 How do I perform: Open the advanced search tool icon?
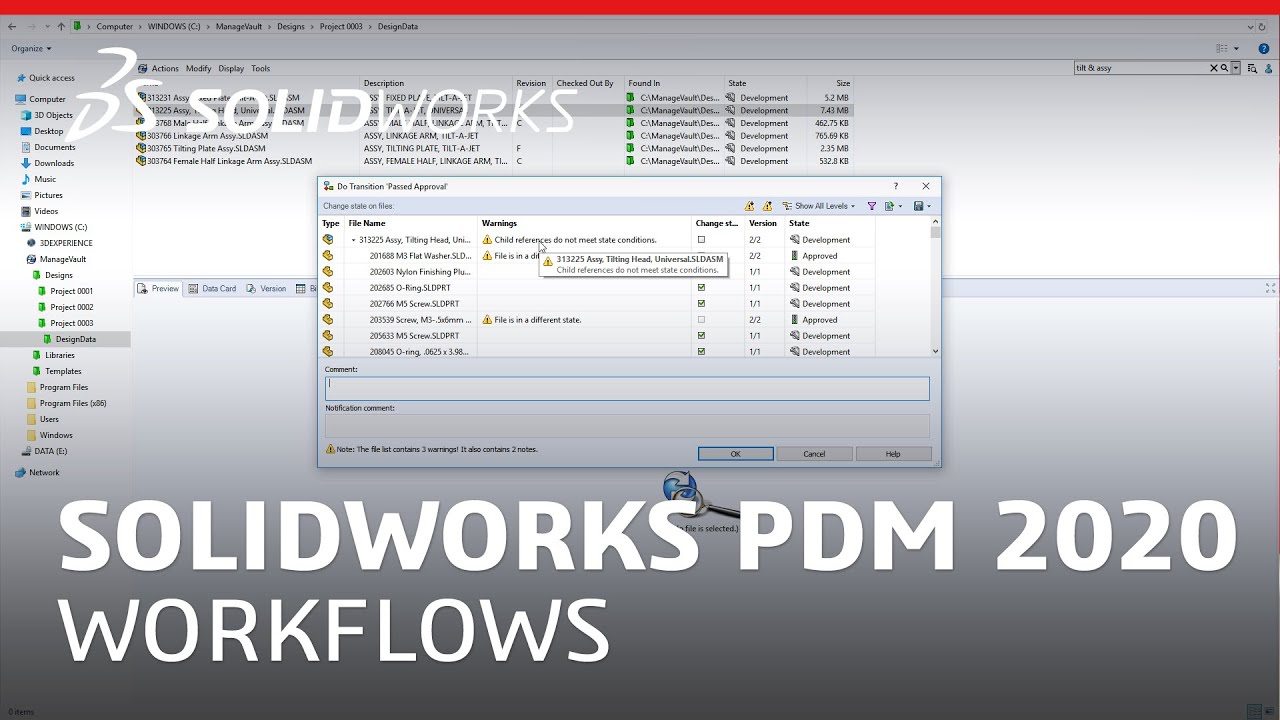click(x=1252, y=68)
